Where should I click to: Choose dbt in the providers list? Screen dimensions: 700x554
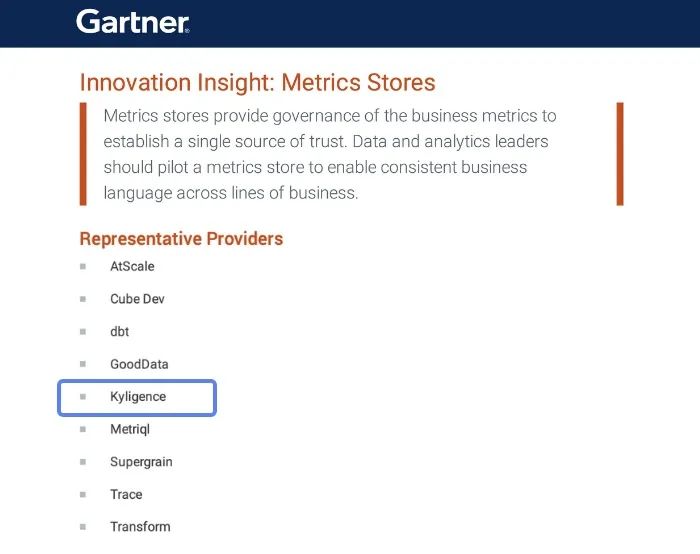[119, 332]
